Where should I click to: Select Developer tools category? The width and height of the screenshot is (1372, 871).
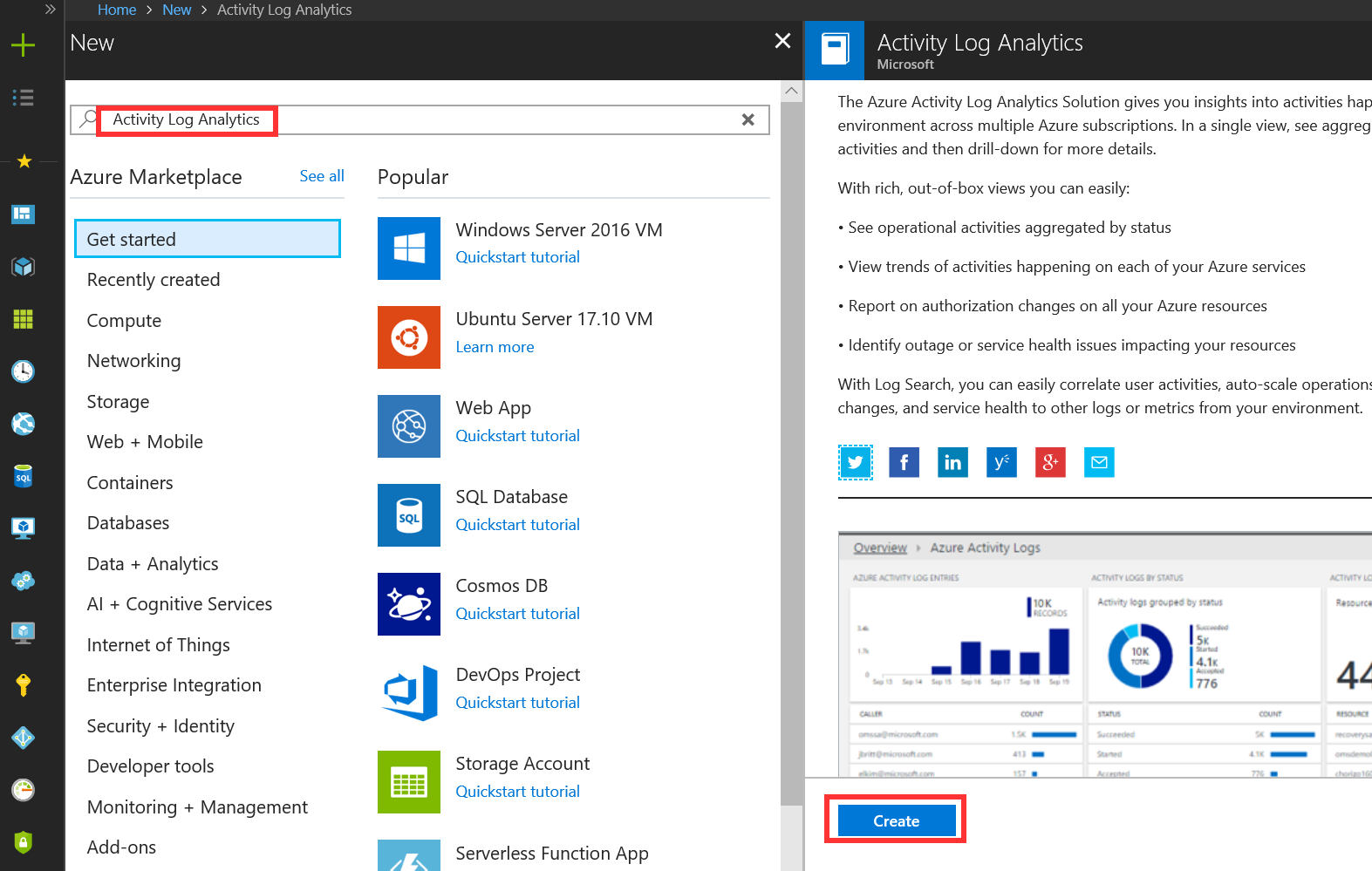[x=150, y=766]
